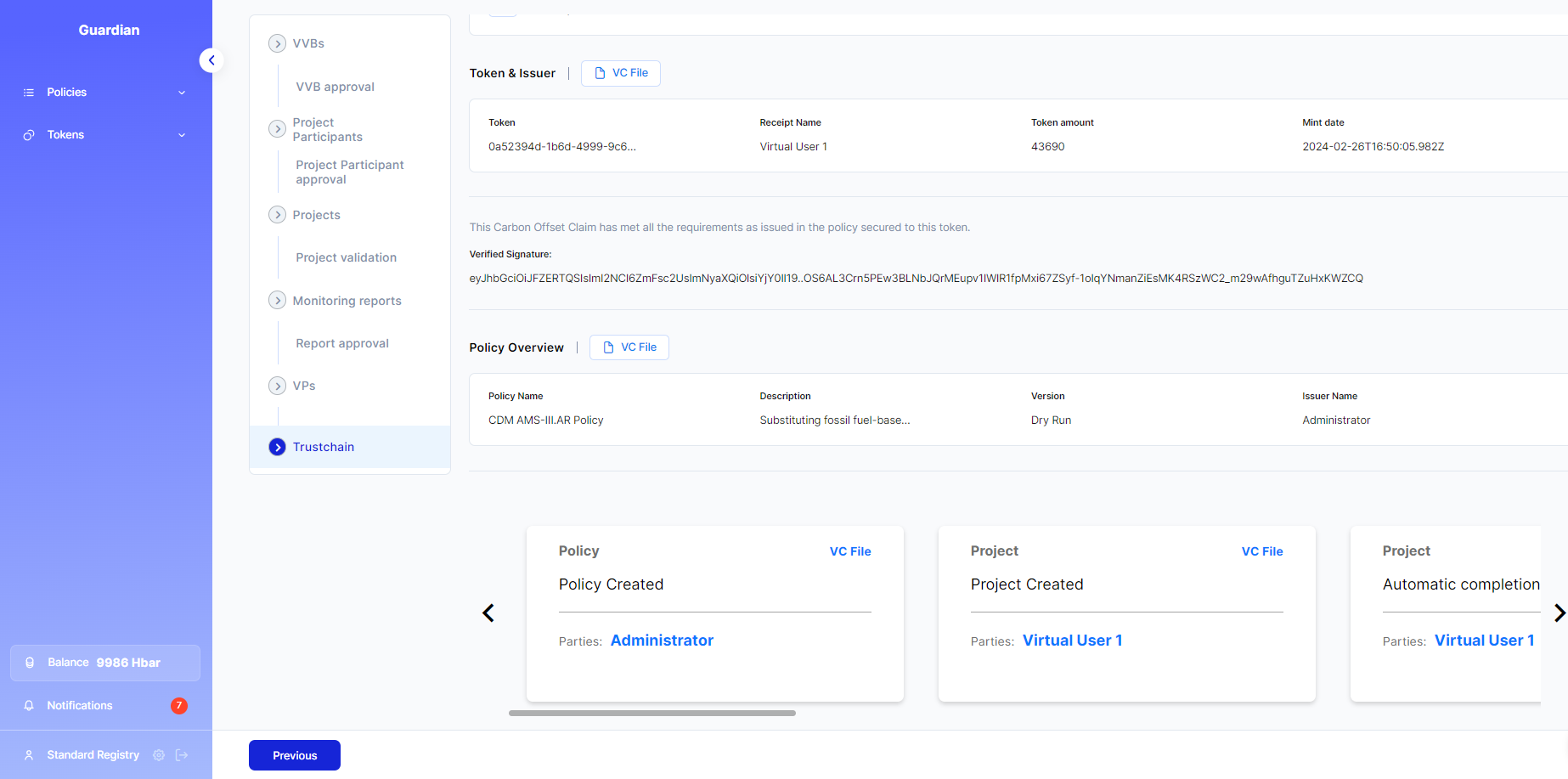Click the logout icon in the sidebar footer

pyautogui.click(x=182, y=755)
